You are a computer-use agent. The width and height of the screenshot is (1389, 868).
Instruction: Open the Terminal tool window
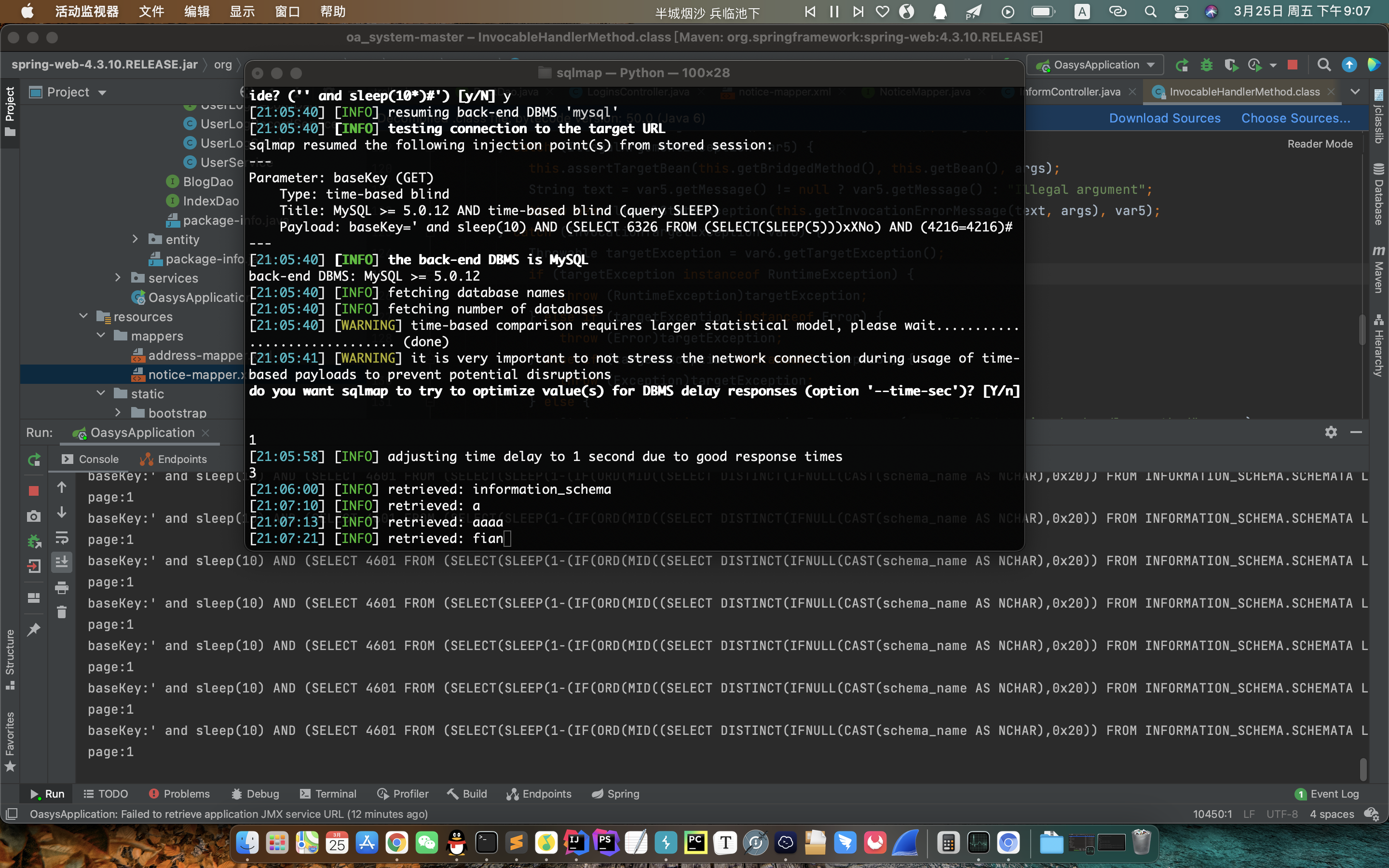[x=328, y=794]
